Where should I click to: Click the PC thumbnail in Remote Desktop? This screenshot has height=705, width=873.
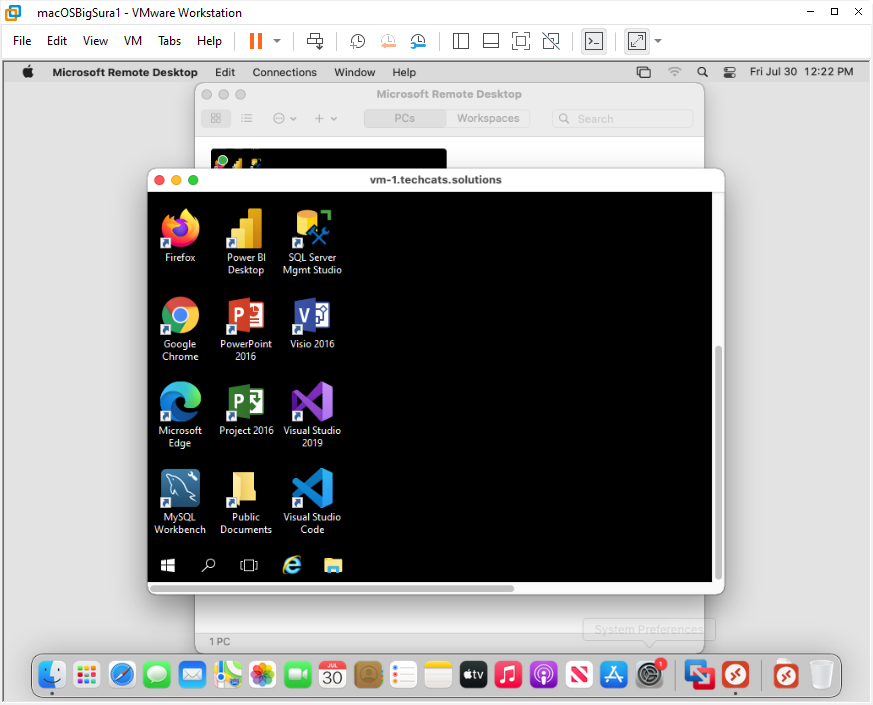click(x=328, y=158)
